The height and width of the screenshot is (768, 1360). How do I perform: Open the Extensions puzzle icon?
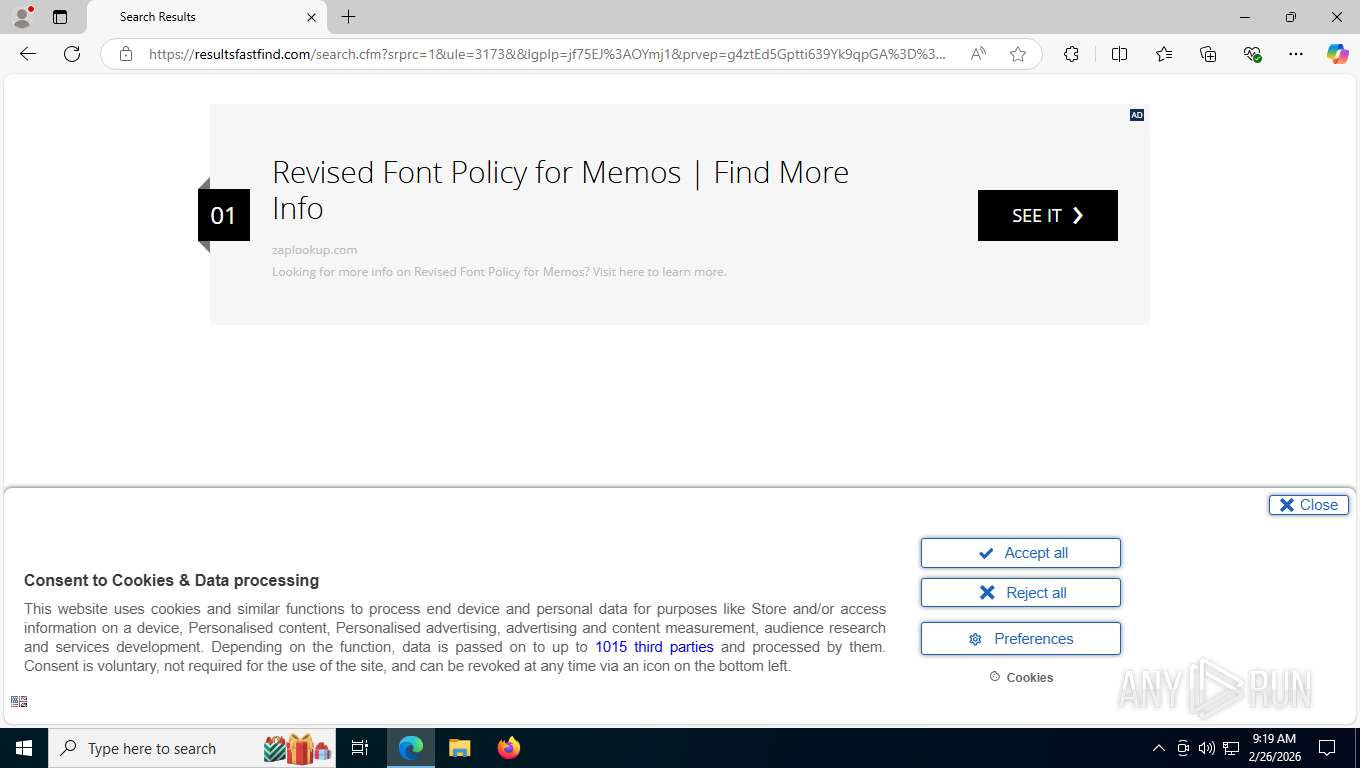(x=1071, y=54)
